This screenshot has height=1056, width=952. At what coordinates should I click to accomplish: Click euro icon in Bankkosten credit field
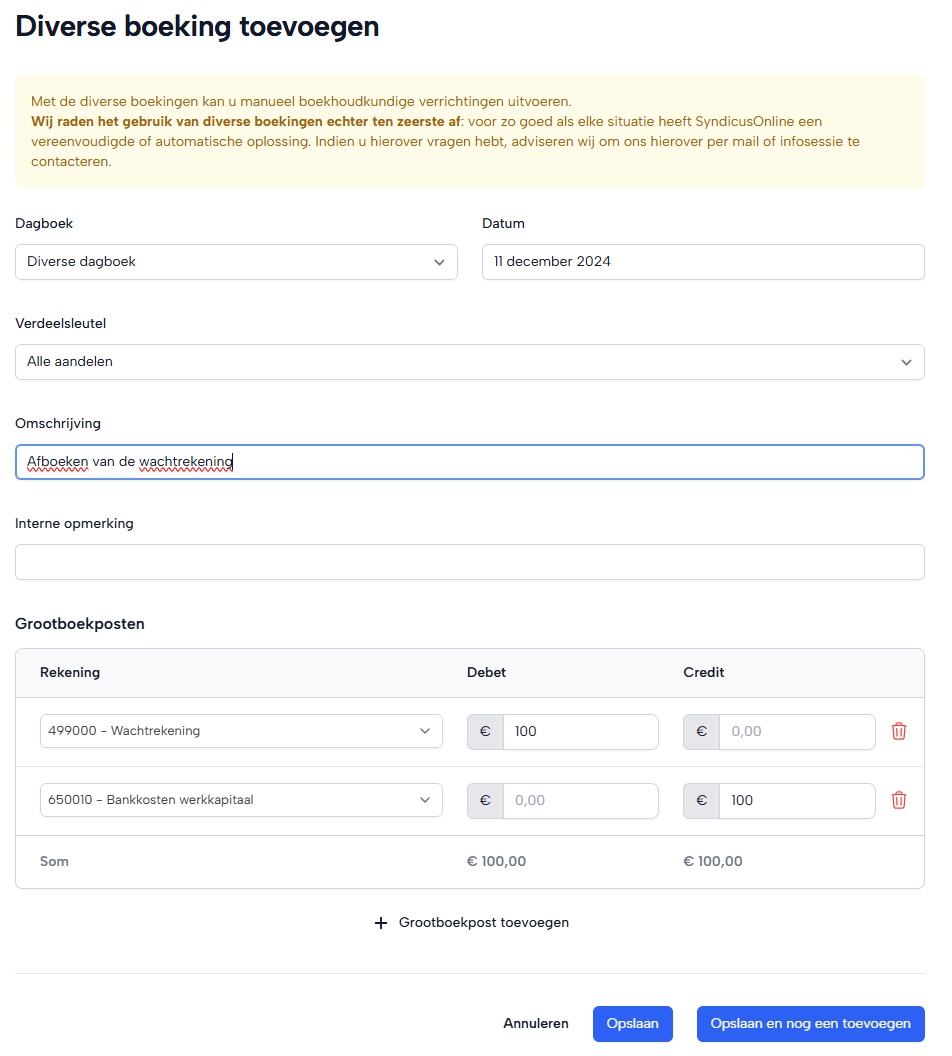[x=701, y=800]
